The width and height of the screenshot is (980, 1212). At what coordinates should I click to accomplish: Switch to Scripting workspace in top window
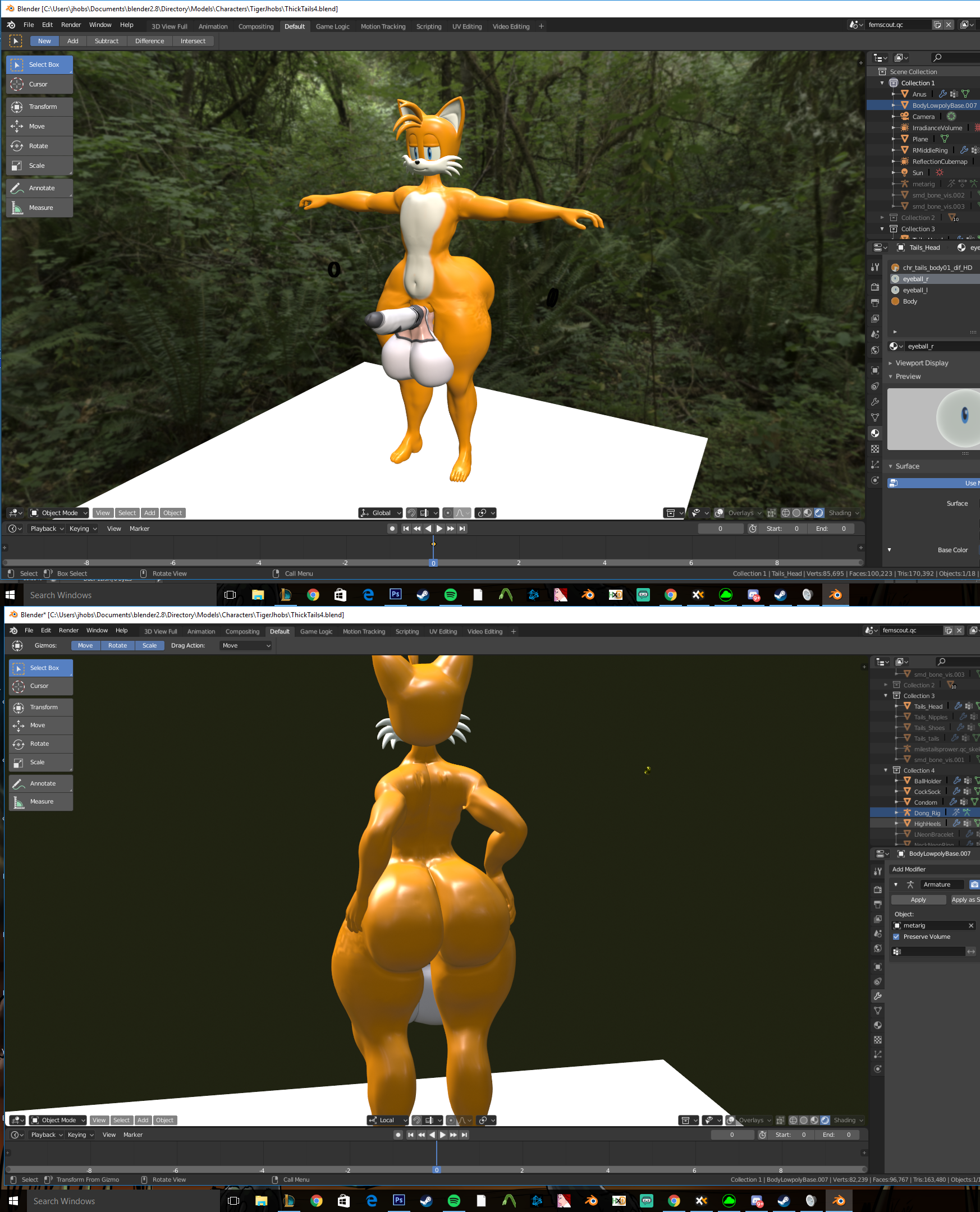click(429, 26)
